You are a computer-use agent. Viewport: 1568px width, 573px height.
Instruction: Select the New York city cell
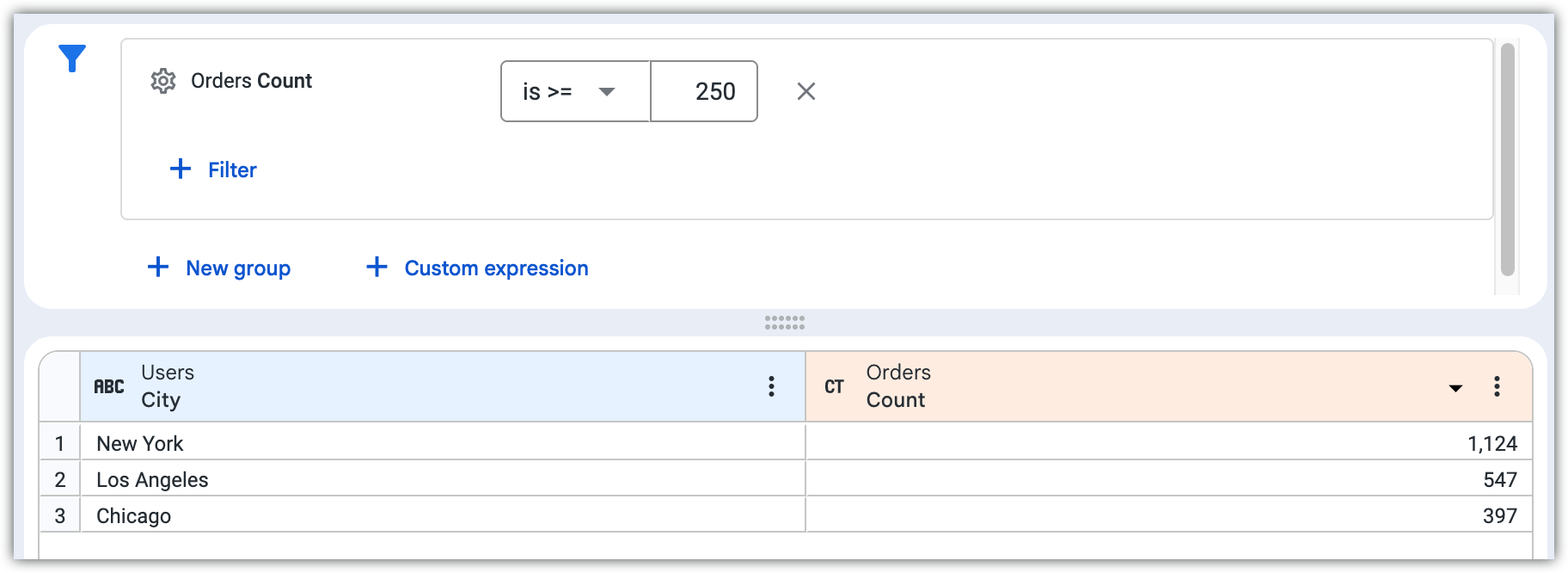(x=140, y=444)
